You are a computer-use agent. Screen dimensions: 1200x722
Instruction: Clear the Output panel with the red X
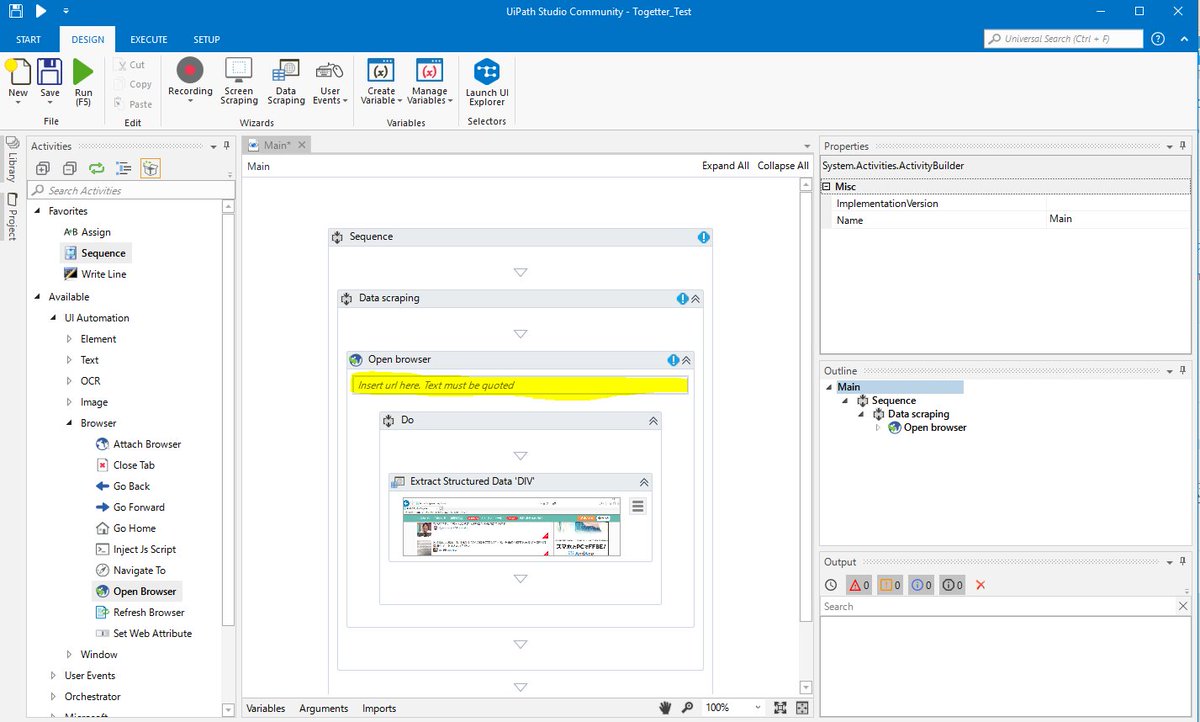point(980,585)
